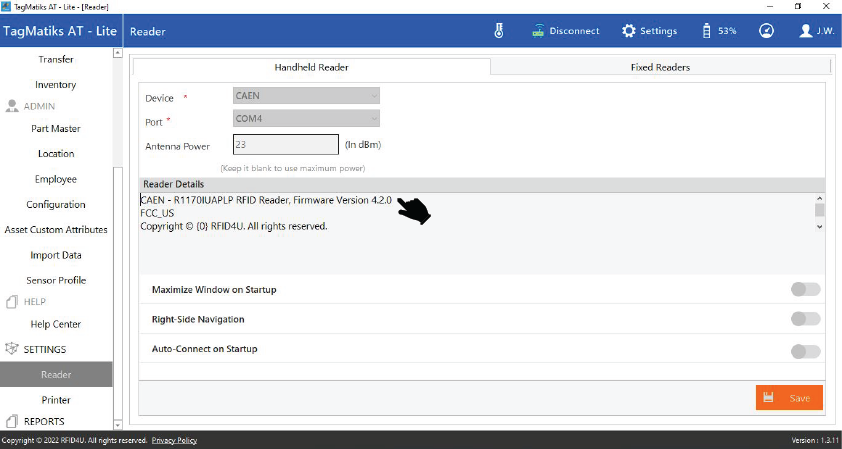The image size is (842, 449).
Task: Click the battery level 53% icon
Action: coord(707,31)
